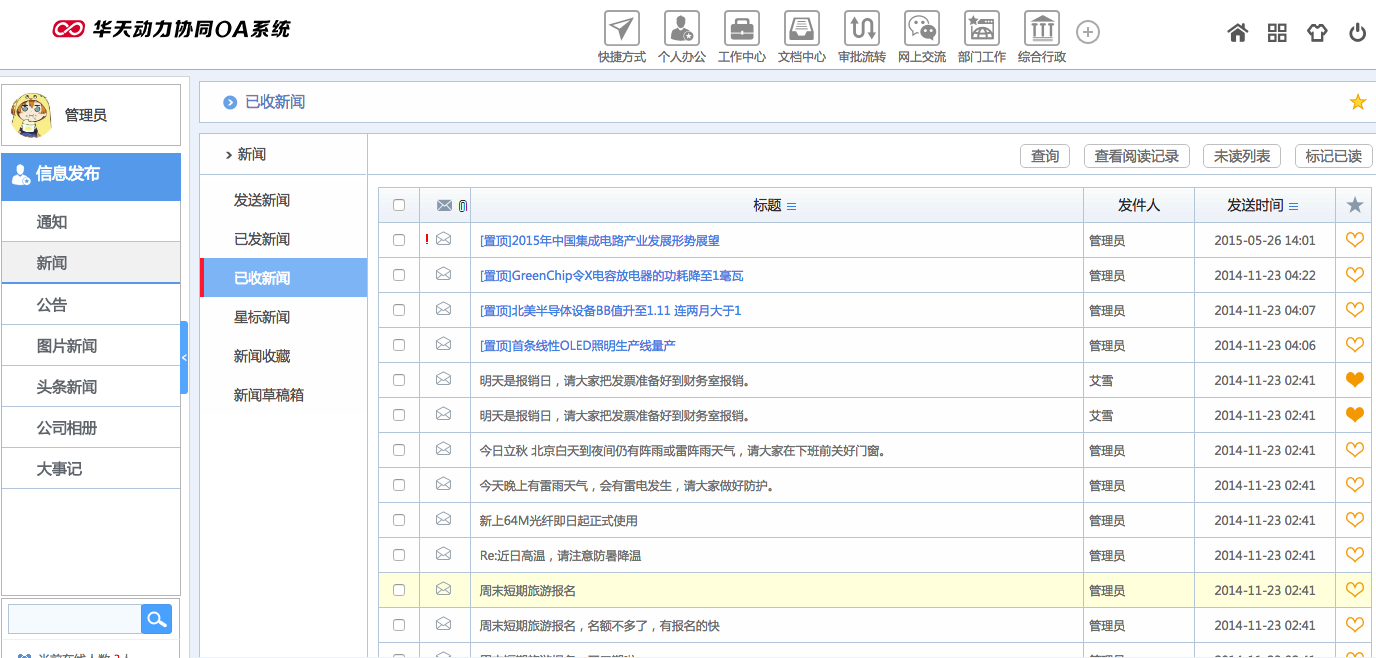1376x658 pixels.
Task: Open the 审批流转 approval flow icon
Action: pos(861,28)
